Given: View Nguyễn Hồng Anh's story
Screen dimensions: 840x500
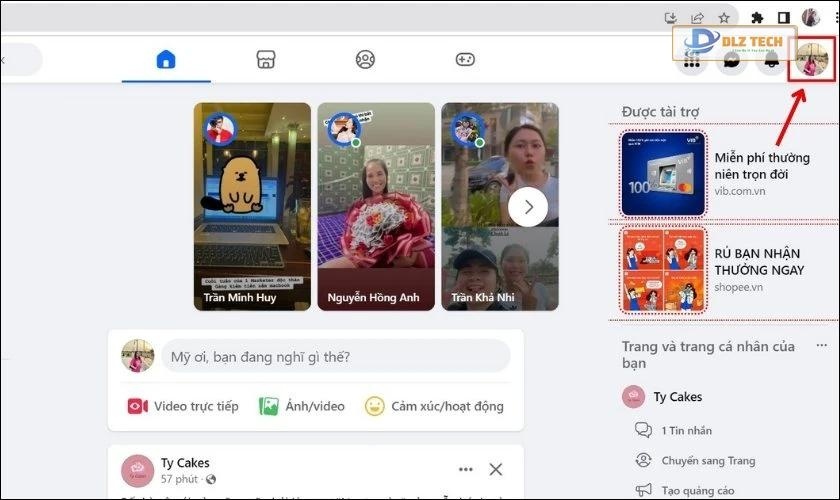Looking at the screenshot, I should point(376,206).
